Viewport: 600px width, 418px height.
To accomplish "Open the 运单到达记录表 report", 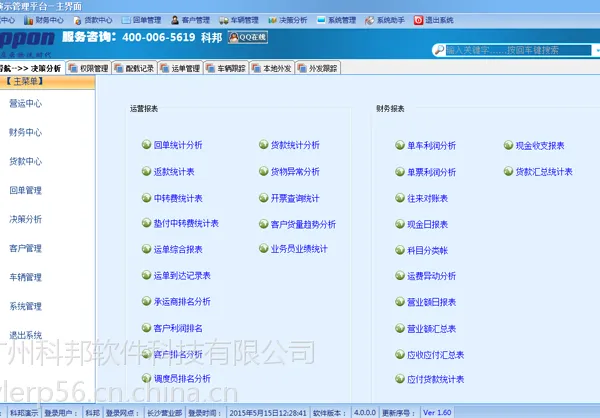I will (x=182, y=276).
